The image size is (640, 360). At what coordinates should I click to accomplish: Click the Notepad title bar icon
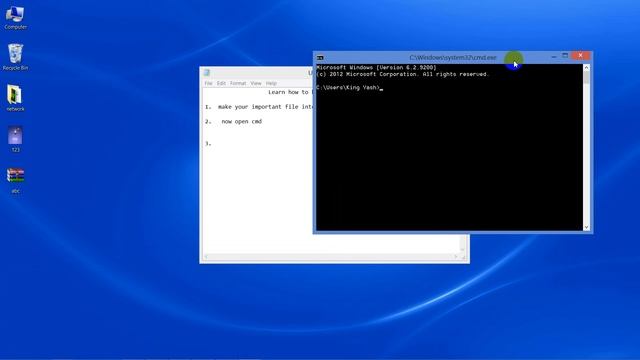[207, 73]
